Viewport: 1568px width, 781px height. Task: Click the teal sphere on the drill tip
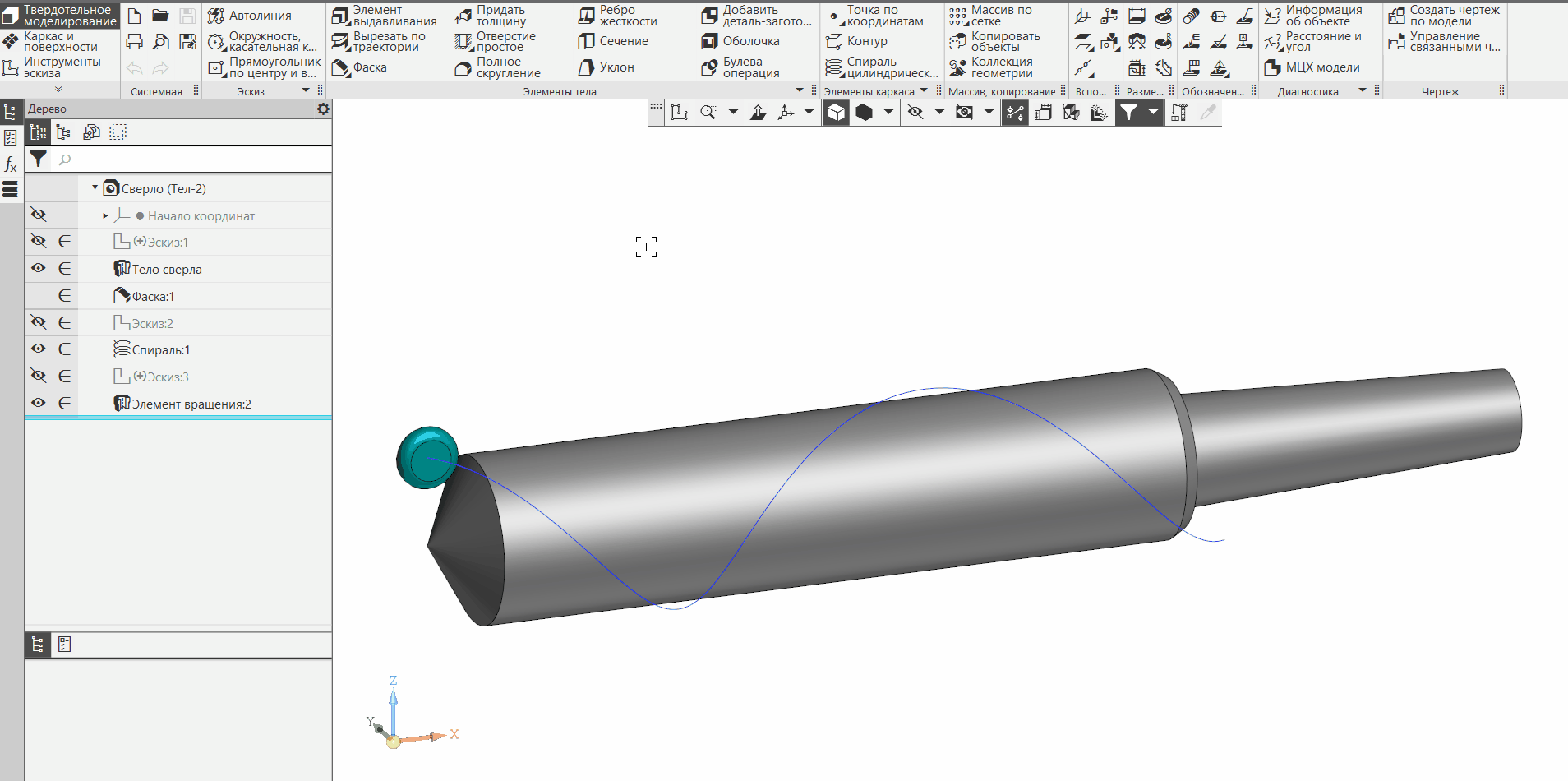pos(427,458)
